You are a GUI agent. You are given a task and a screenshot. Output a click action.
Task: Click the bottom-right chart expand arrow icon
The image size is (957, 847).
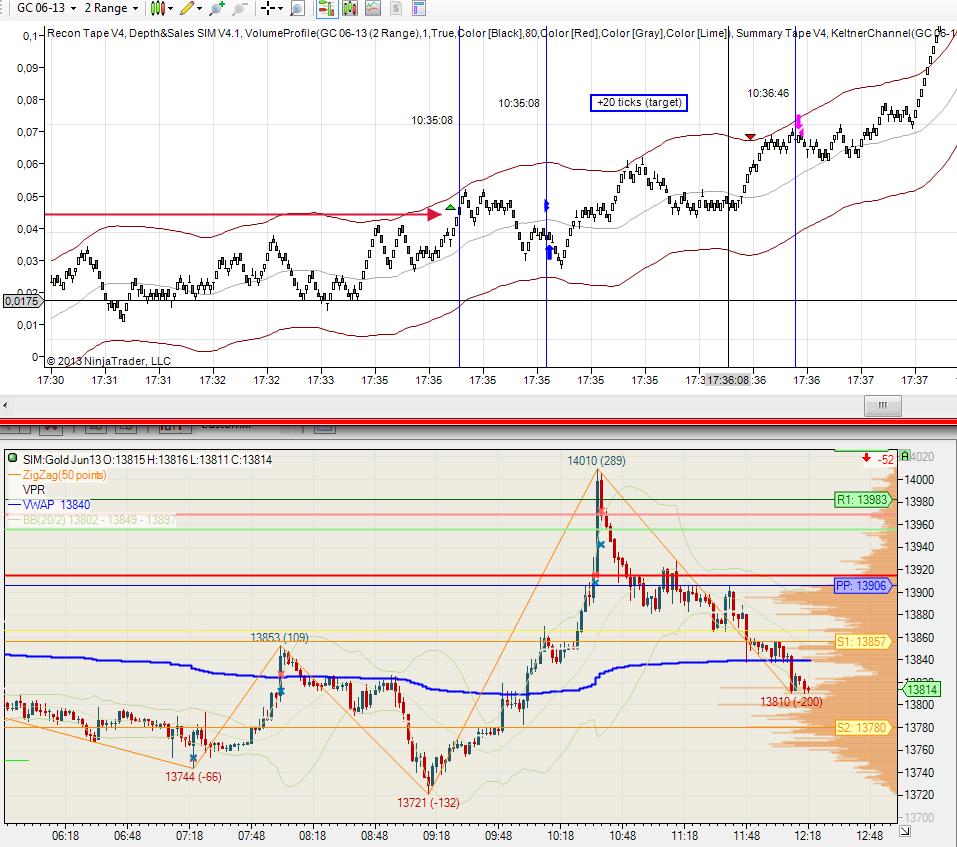pyautogui.click(x=905, y=831)
